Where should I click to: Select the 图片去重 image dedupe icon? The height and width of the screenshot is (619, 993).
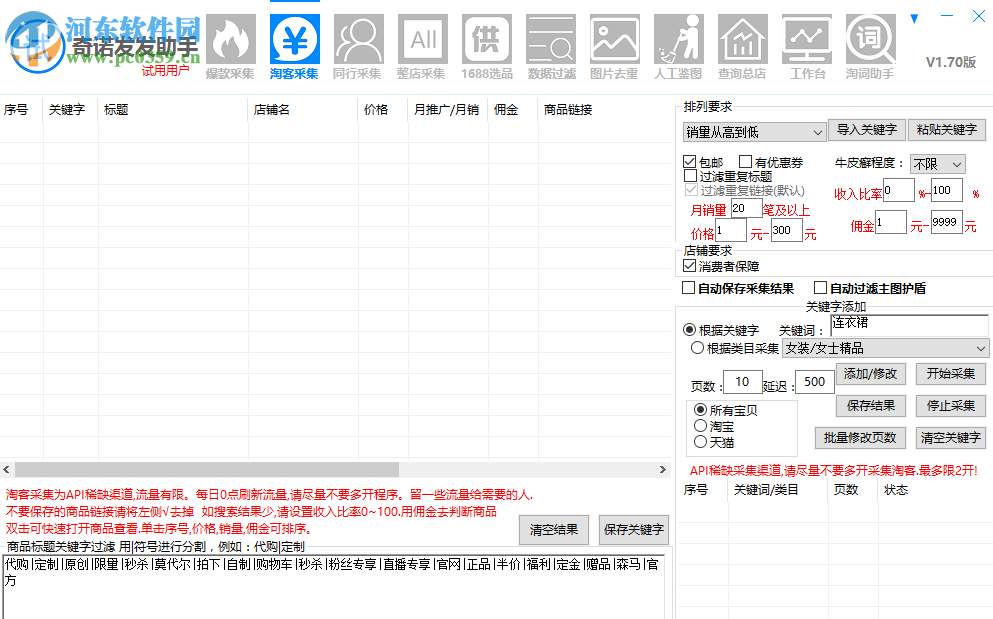[x=614, y=38]
